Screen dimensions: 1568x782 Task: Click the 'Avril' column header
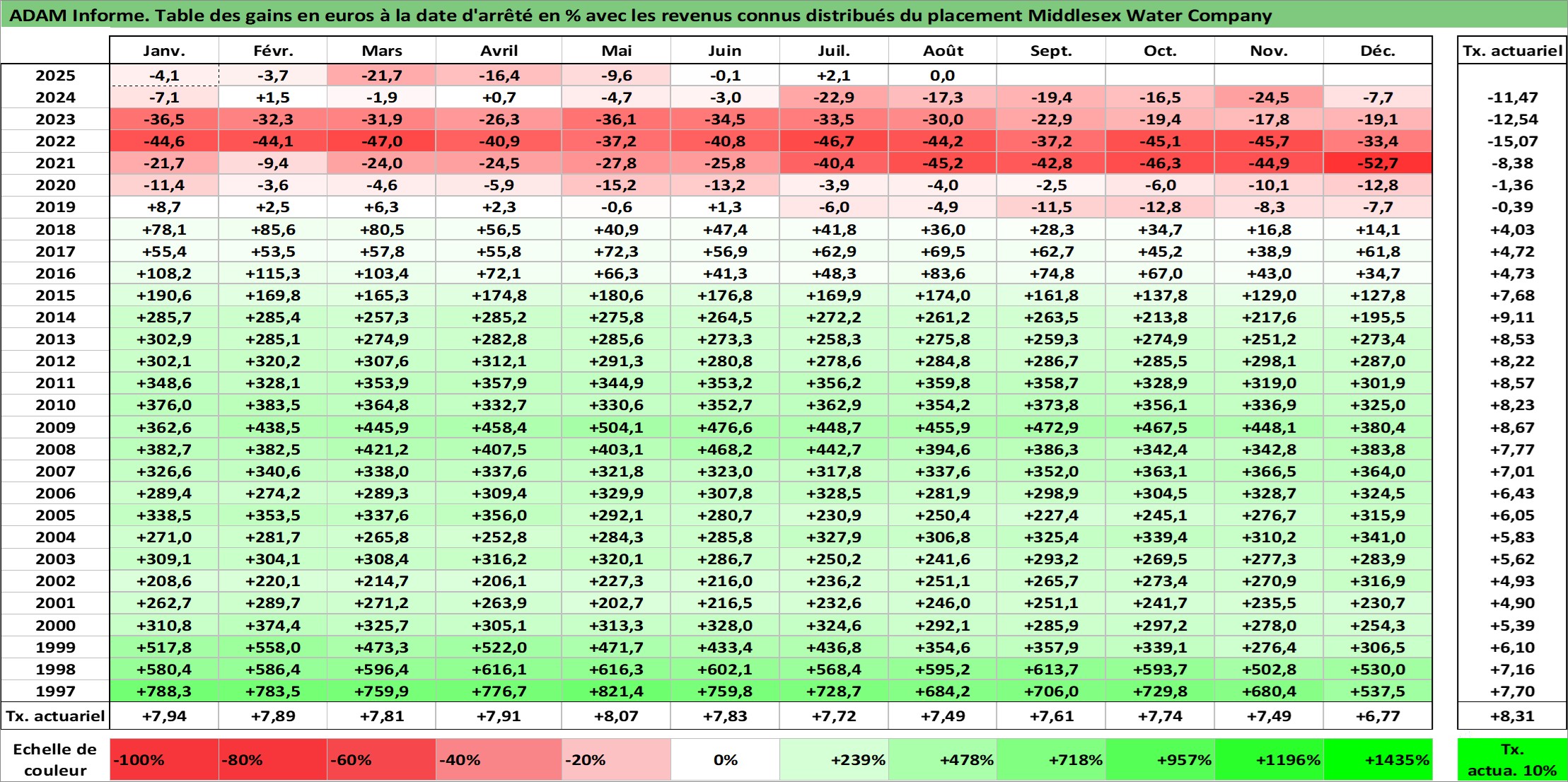(499, 50)
